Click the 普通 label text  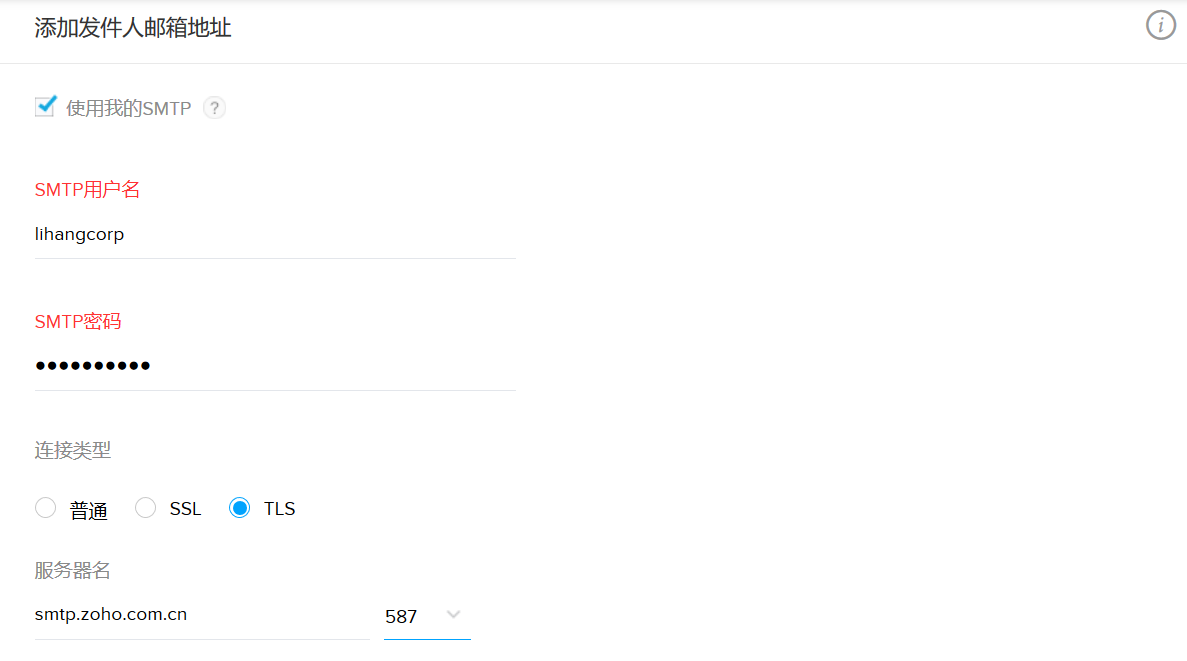(x=89, y=511)
